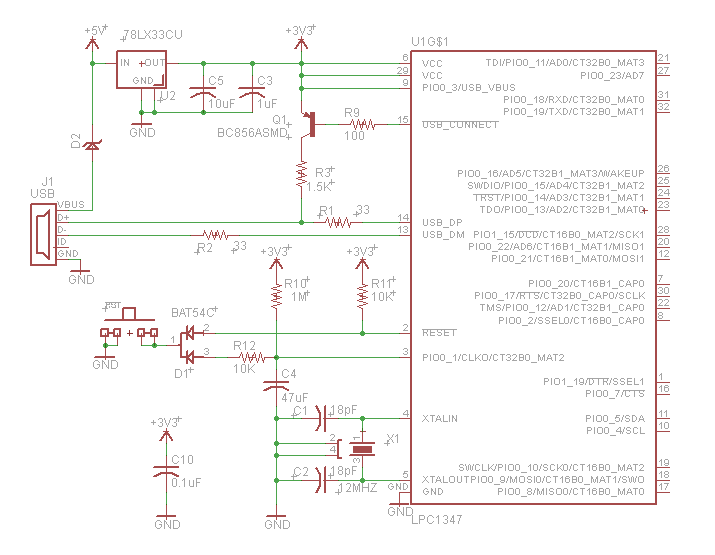Image resolution: width=715 pixels, height=555 pixels.
Task: Select the R11 10K pull-up resistor
Action: tap(363, 296)
